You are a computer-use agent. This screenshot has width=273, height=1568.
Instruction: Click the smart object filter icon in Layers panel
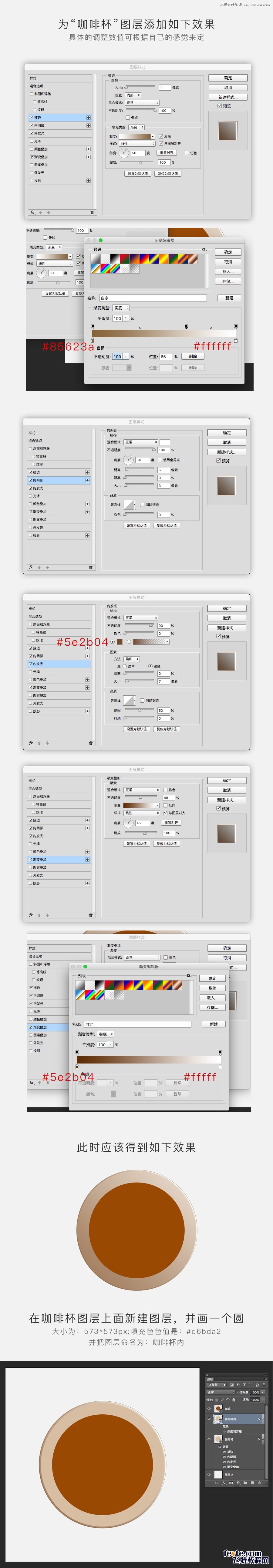click(x=257, y=1385)
